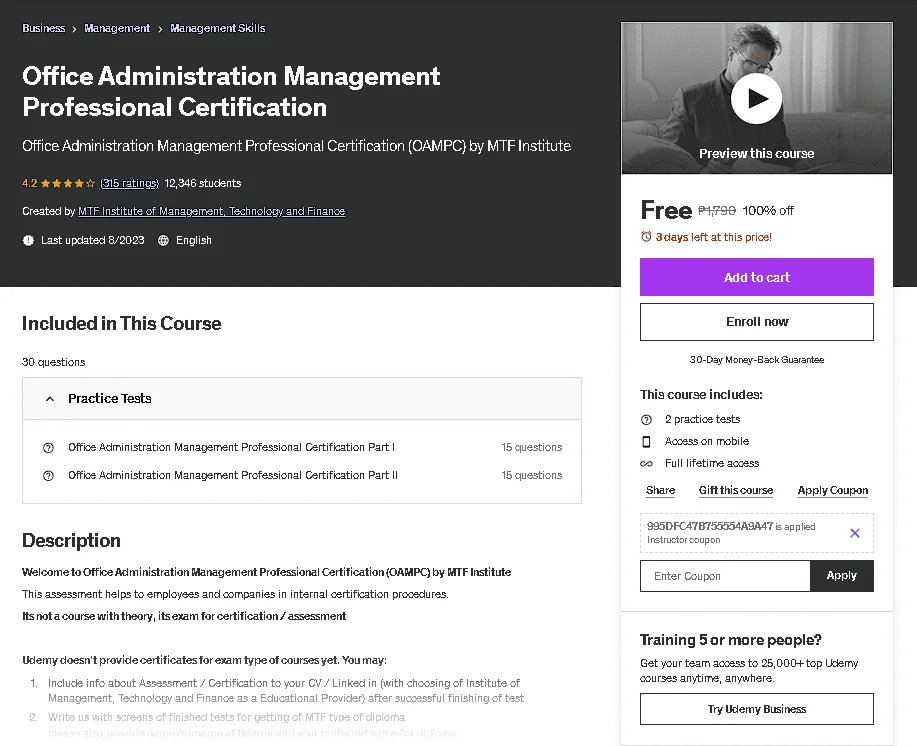The width and height of the screenshot is (917, 746).
Task: Collapse the Practice Tests section chevron
Action: point(50,399)
